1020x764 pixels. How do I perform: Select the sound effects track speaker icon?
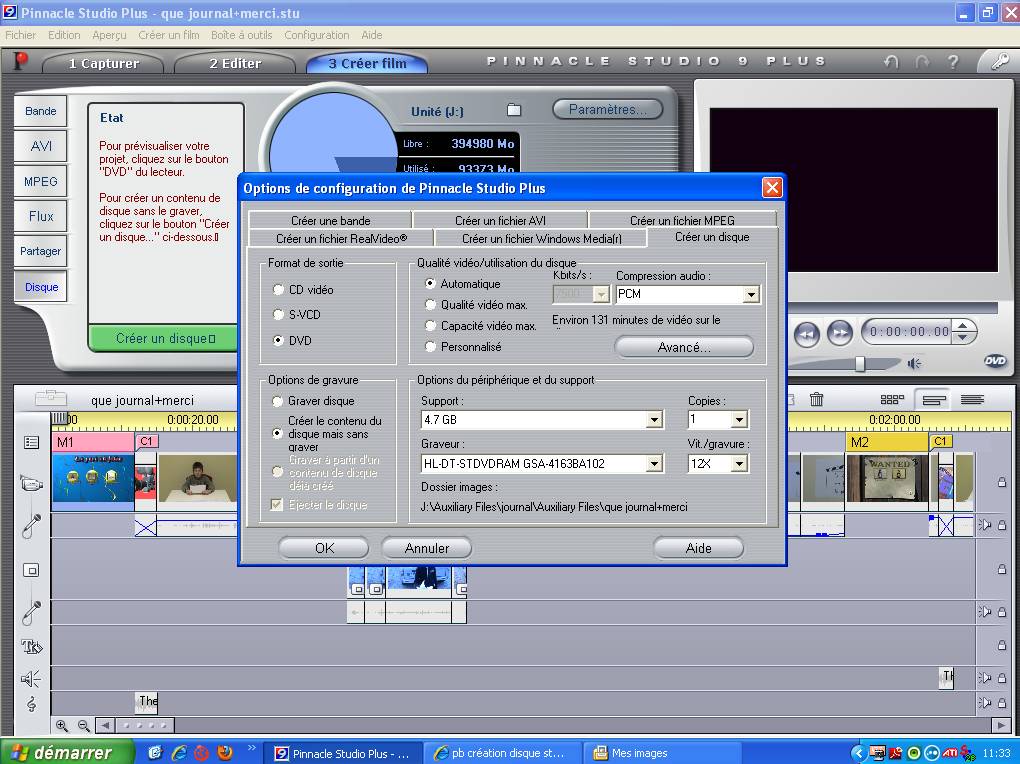point(31,679)
